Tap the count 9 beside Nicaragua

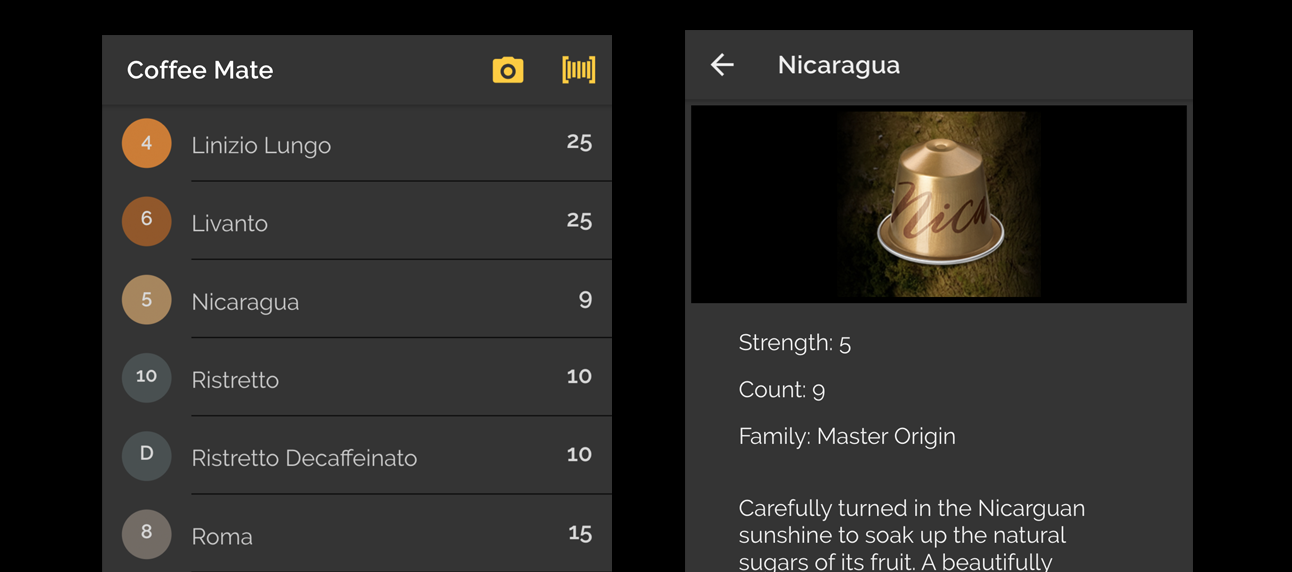(585, 299)
